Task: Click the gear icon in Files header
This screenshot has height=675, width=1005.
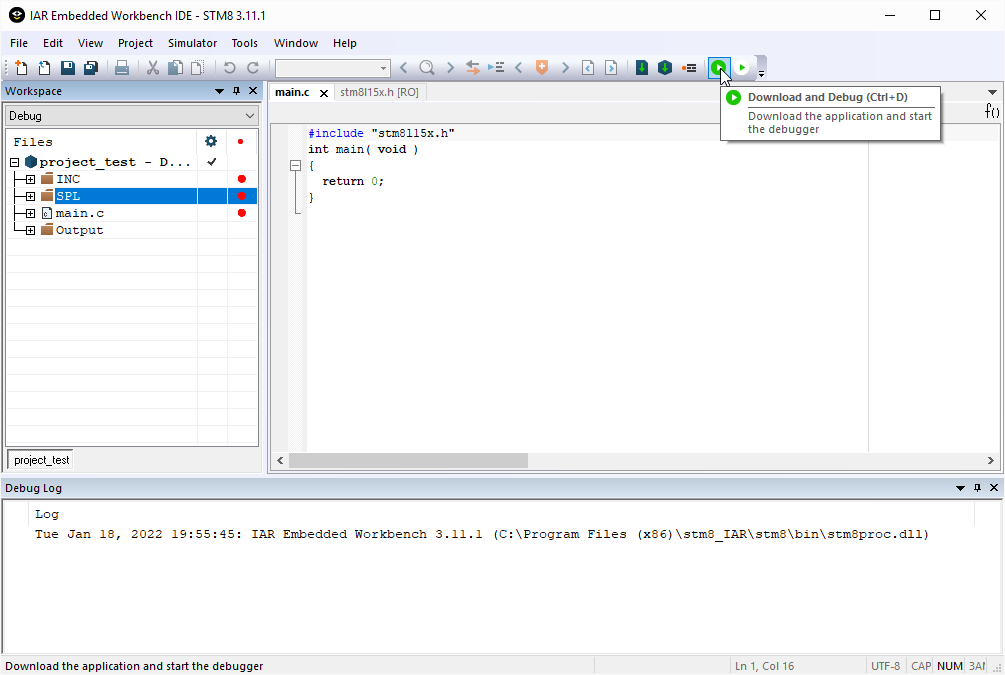Action: [211, 141]
